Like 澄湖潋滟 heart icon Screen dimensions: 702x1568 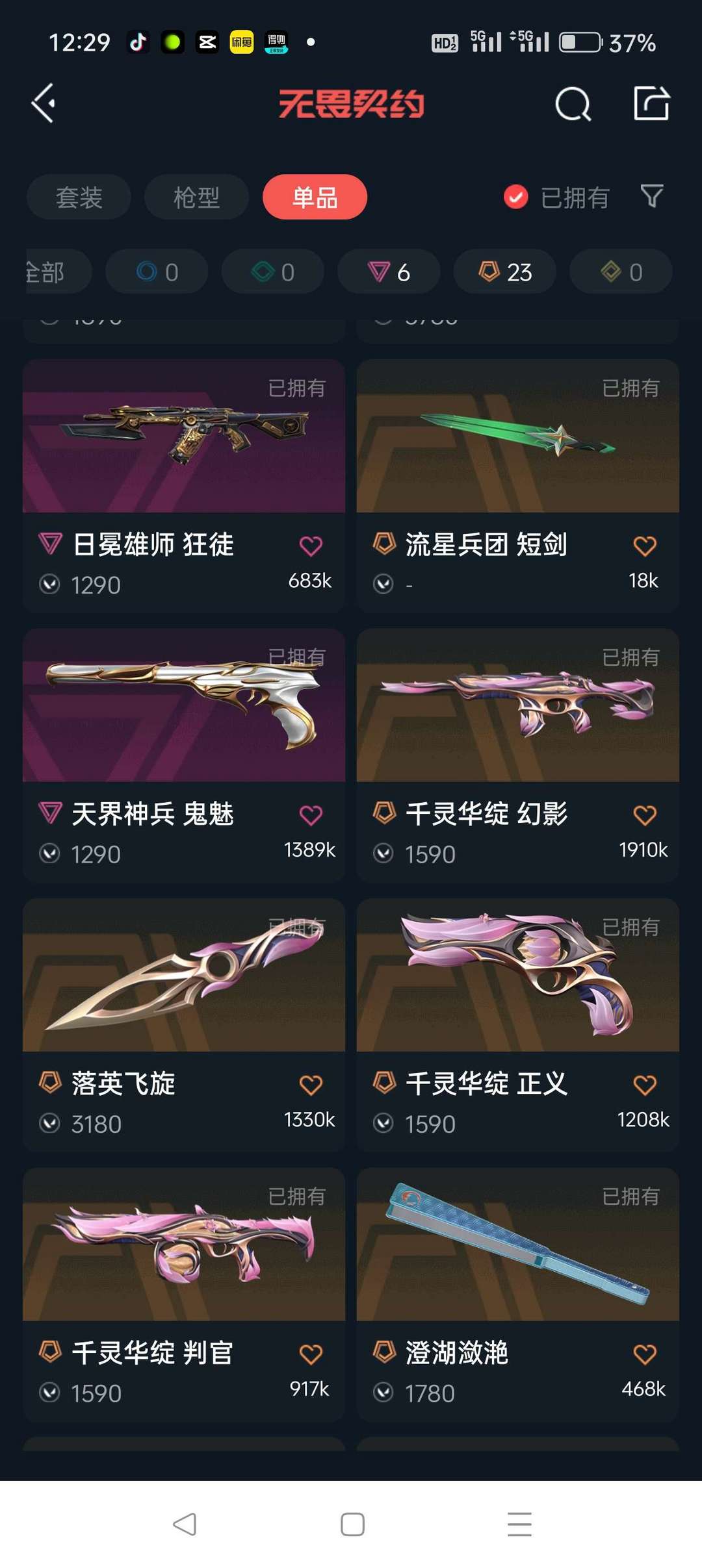tap(644, 1354)
